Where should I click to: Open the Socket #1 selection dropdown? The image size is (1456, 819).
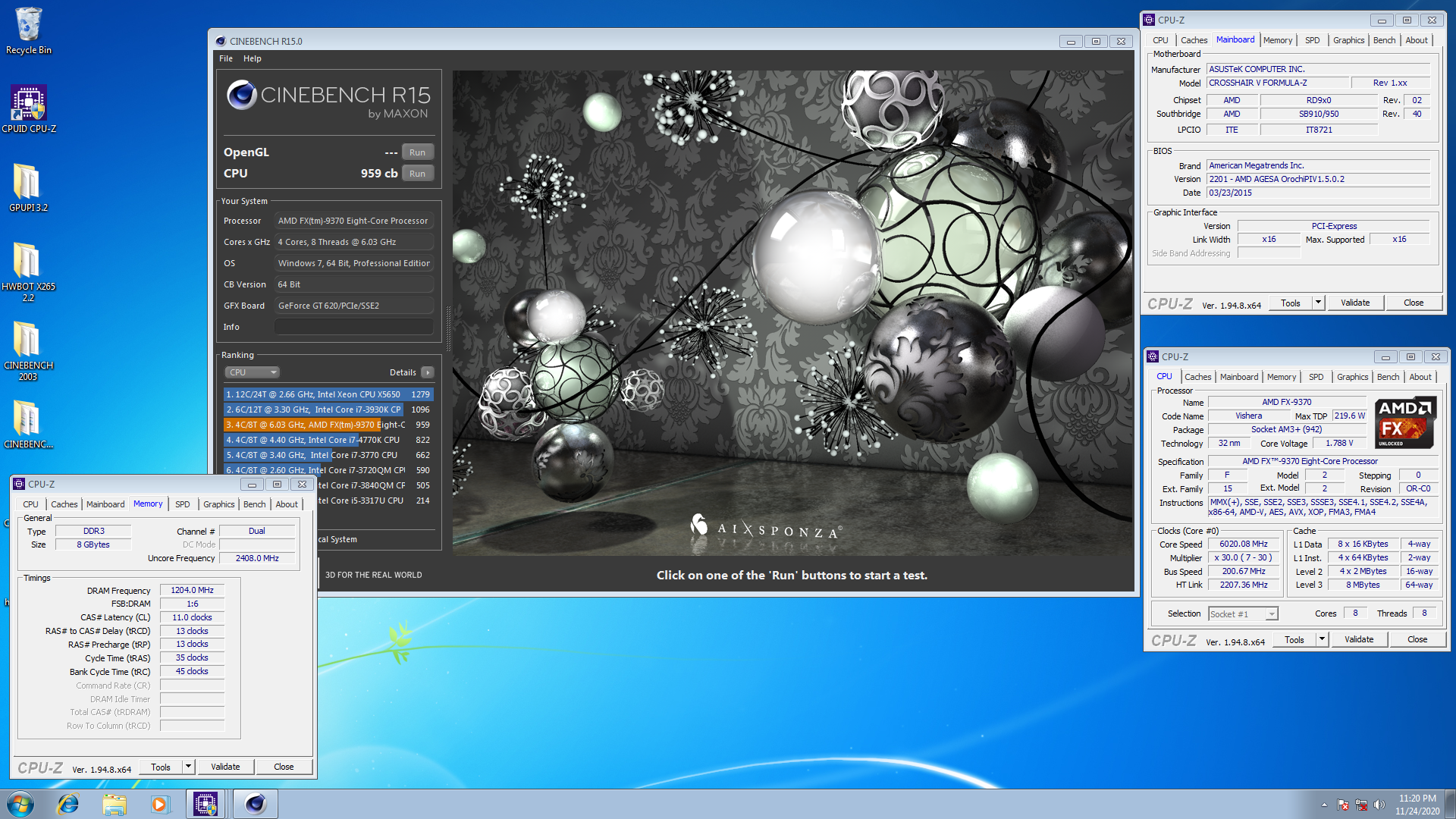click(1243, 614)
